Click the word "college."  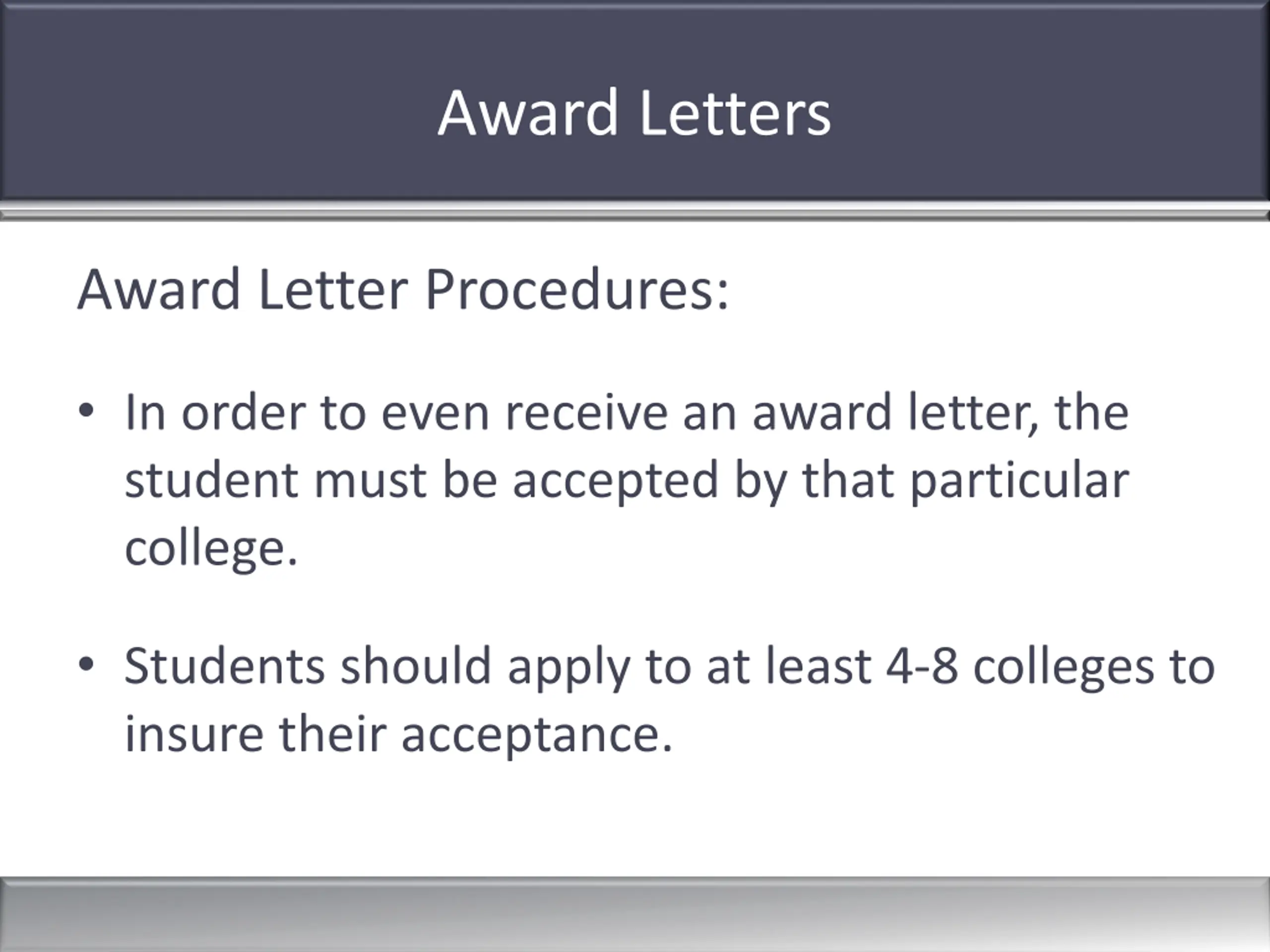pos(211,549)
